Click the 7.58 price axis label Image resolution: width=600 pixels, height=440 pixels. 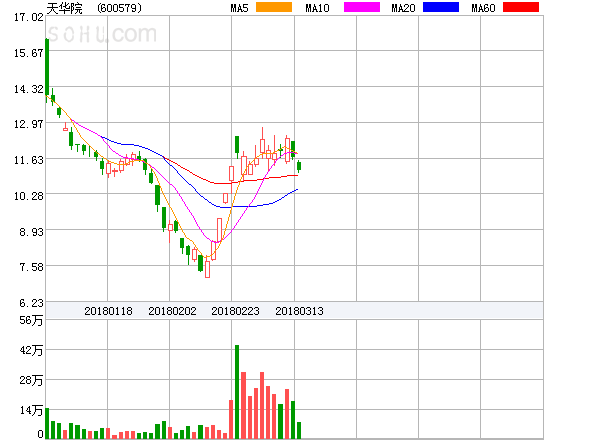coord(31,267)
